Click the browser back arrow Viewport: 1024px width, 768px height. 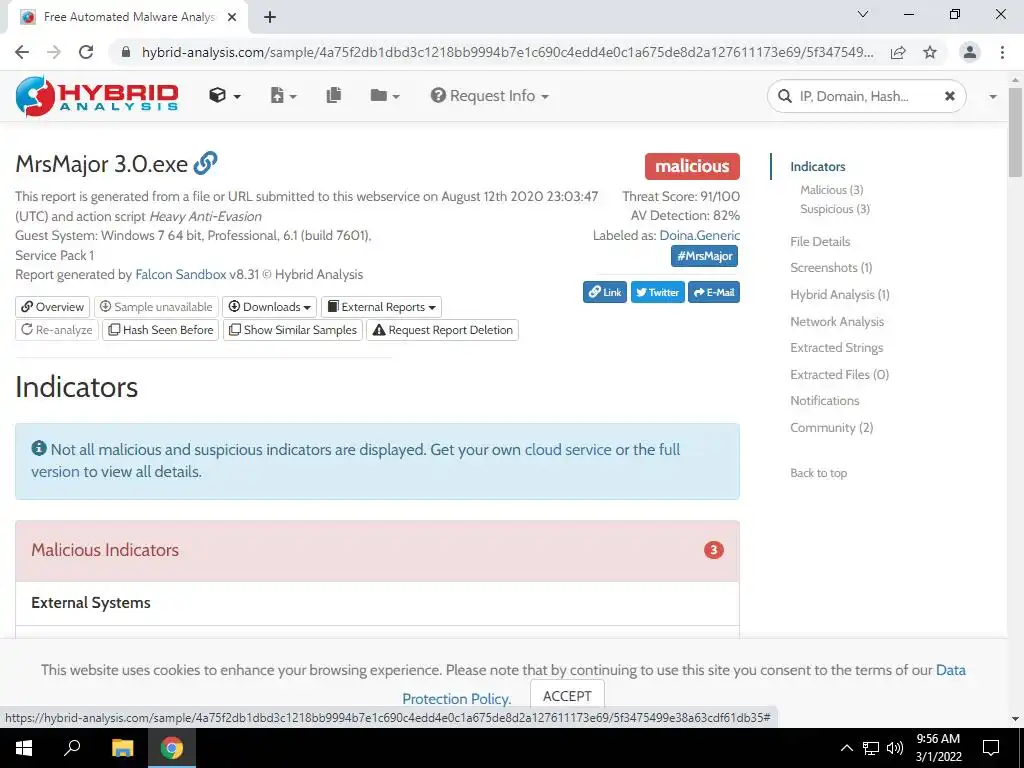tap(22, 52)
